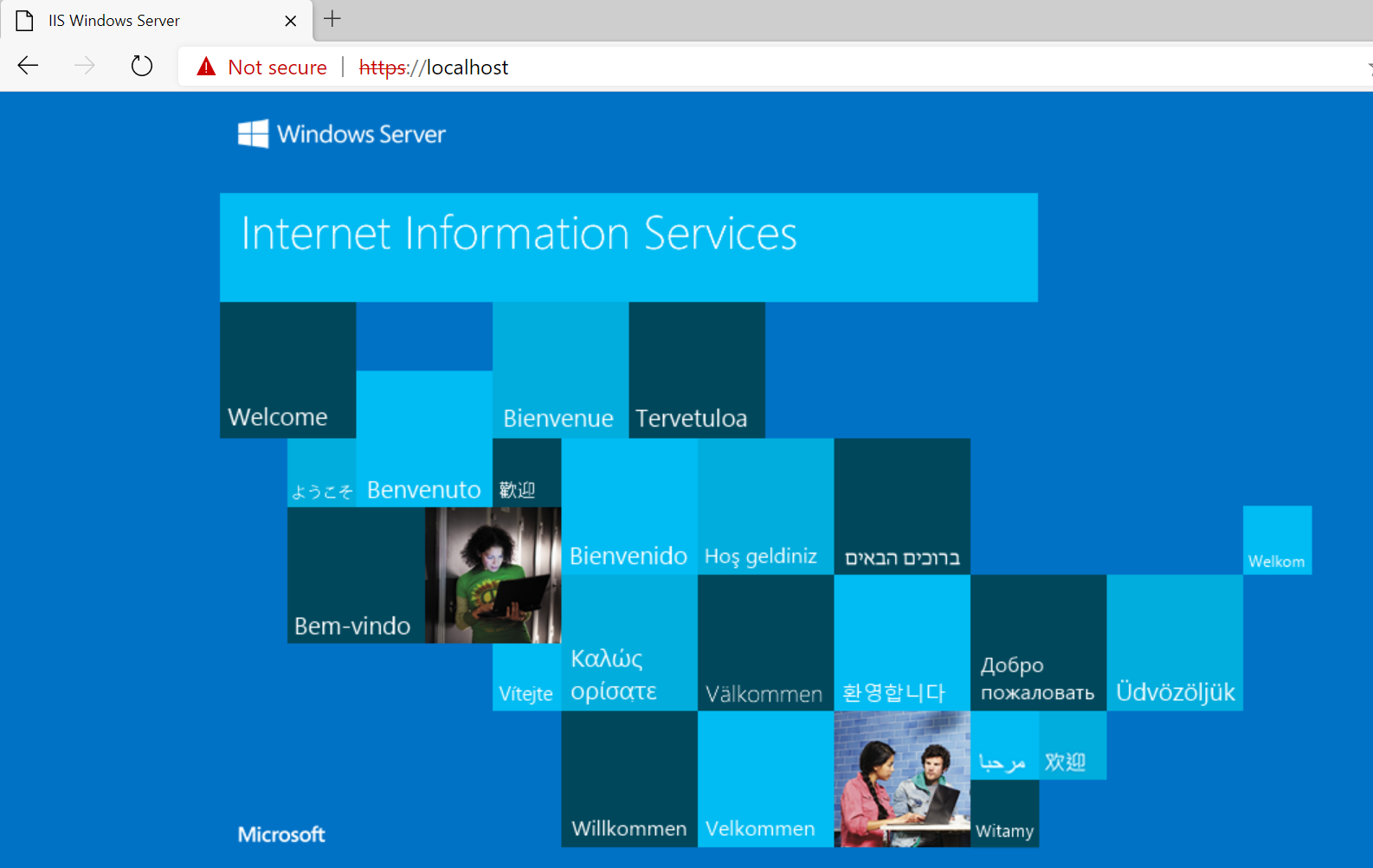Click the Bienvenido tile
Viewport: 1373px width, 868px height.
coord(629,506)
